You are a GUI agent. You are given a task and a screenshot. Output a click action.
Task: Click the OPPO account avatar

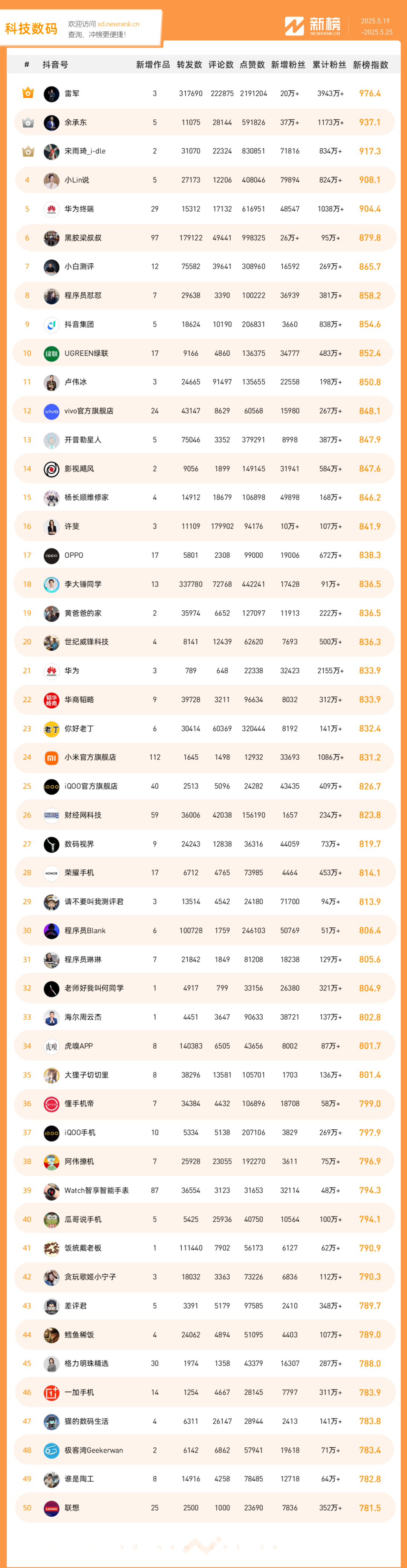52,555
